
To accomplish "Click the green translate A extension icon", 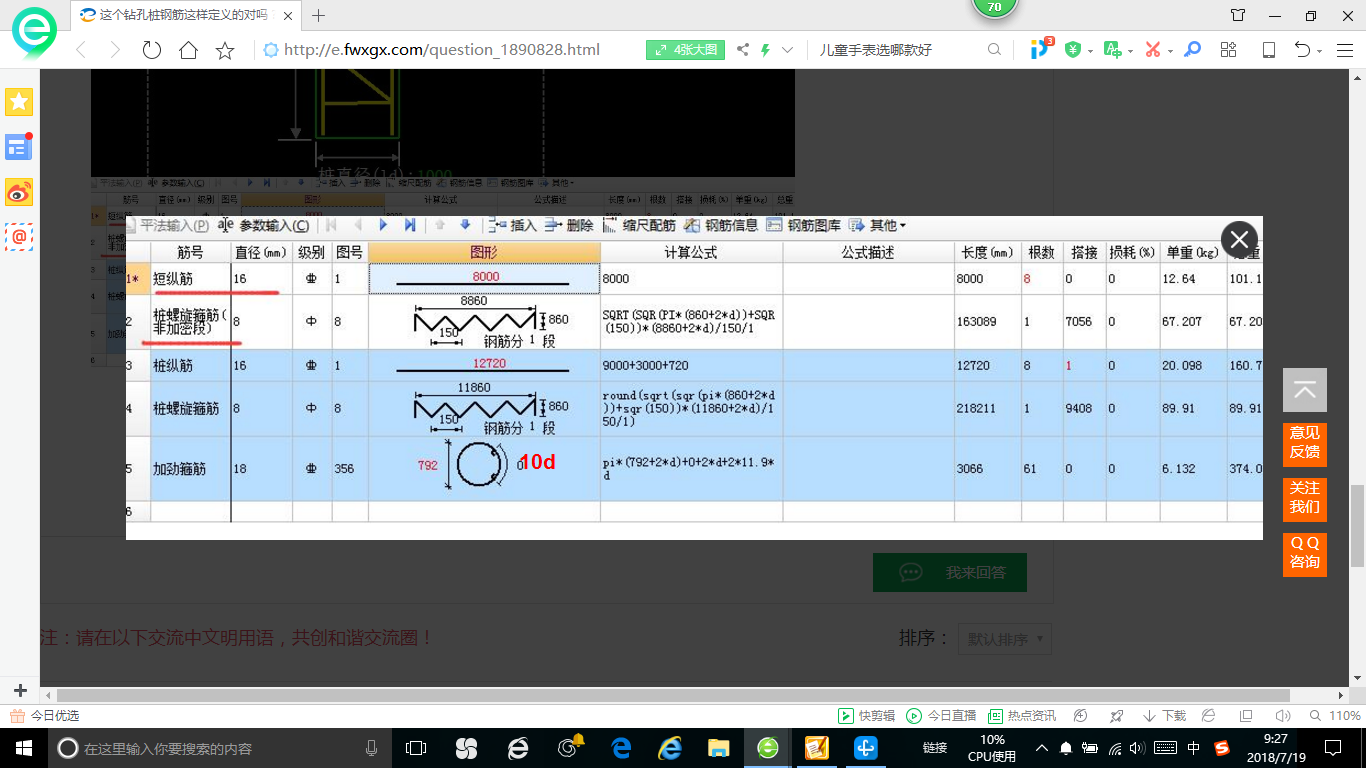I will click(x=1112, y=49).
